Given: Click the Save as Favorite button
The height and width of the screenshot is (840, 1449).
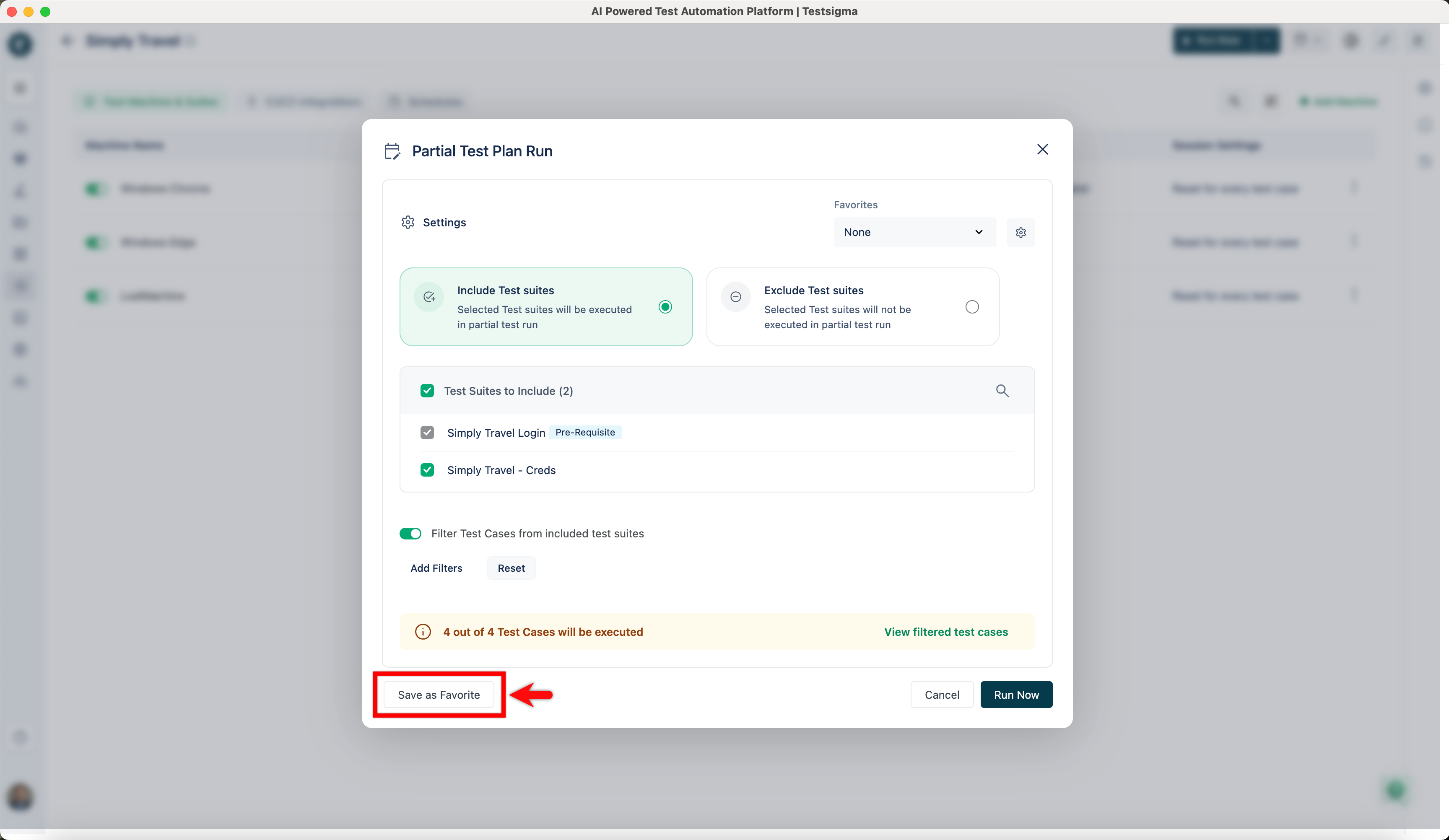Looking at the screenshot, I should [x=438, y=695].
